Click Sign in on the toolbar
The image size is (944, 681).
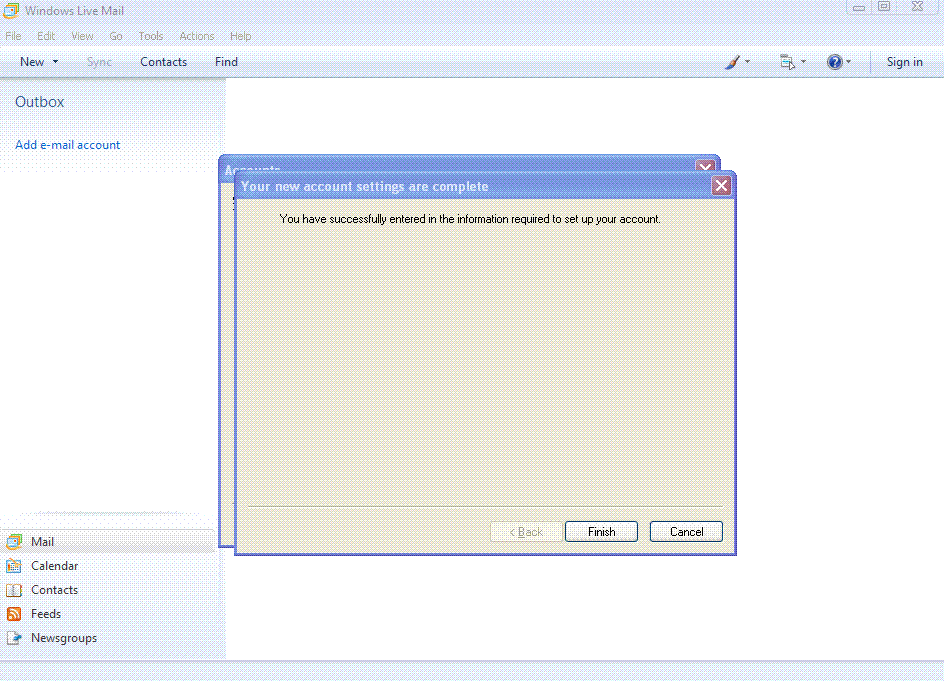click(904, 62)
